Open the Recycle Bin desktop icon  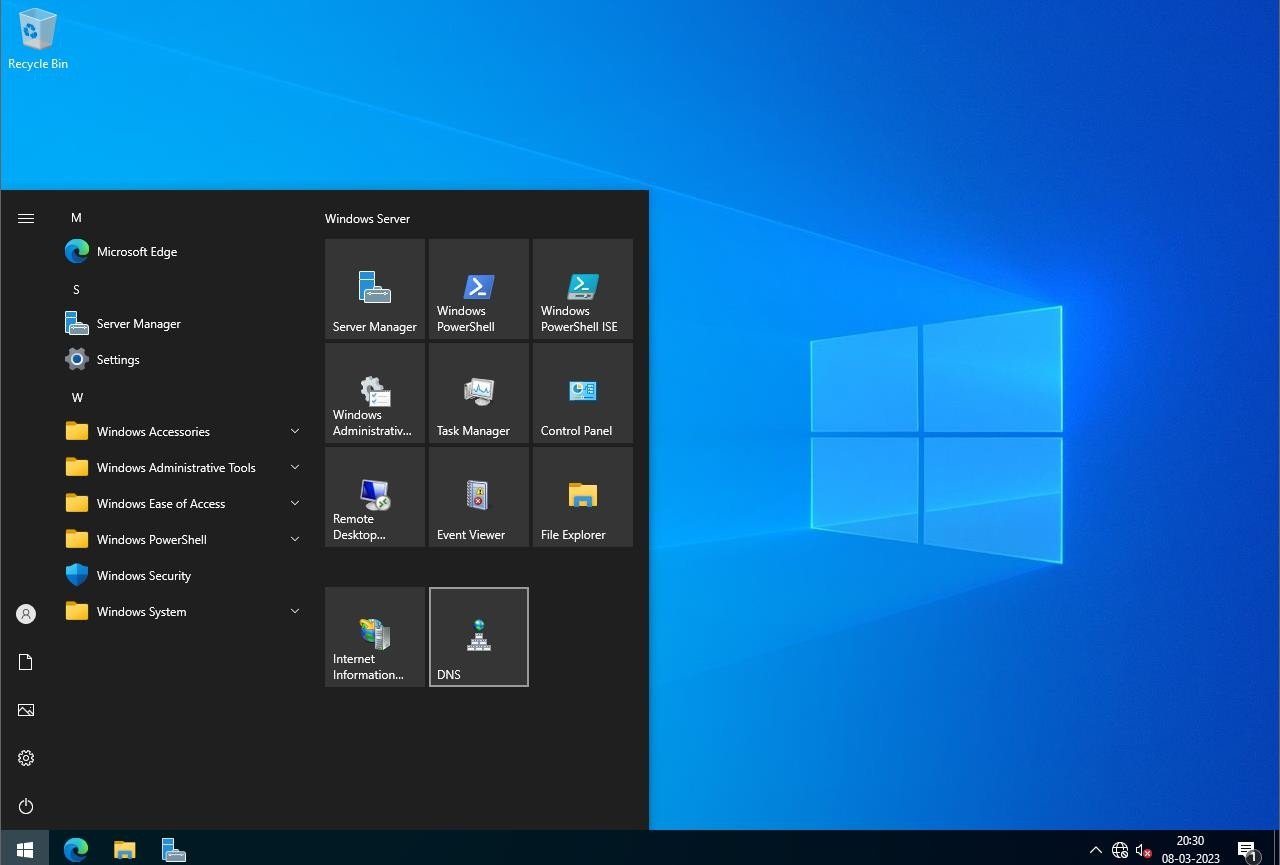[x=38, y=40]
